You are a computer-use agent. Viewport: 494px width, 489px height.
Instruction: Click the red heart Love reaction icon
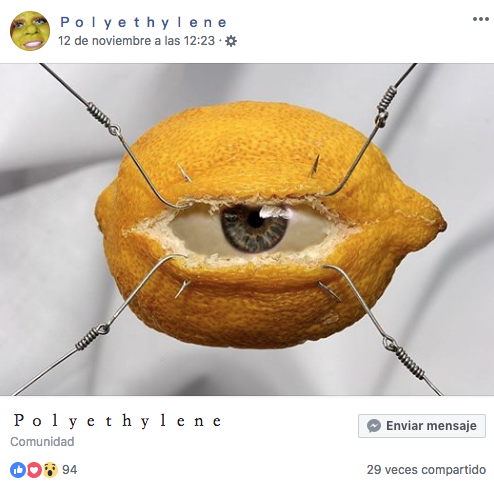pos(34,470)
